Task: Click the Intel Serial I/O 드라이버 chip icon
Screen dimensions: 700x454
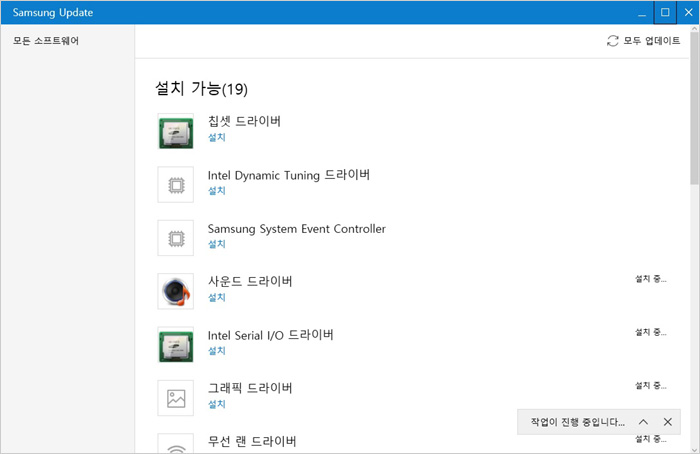Action: pos(176,345)
